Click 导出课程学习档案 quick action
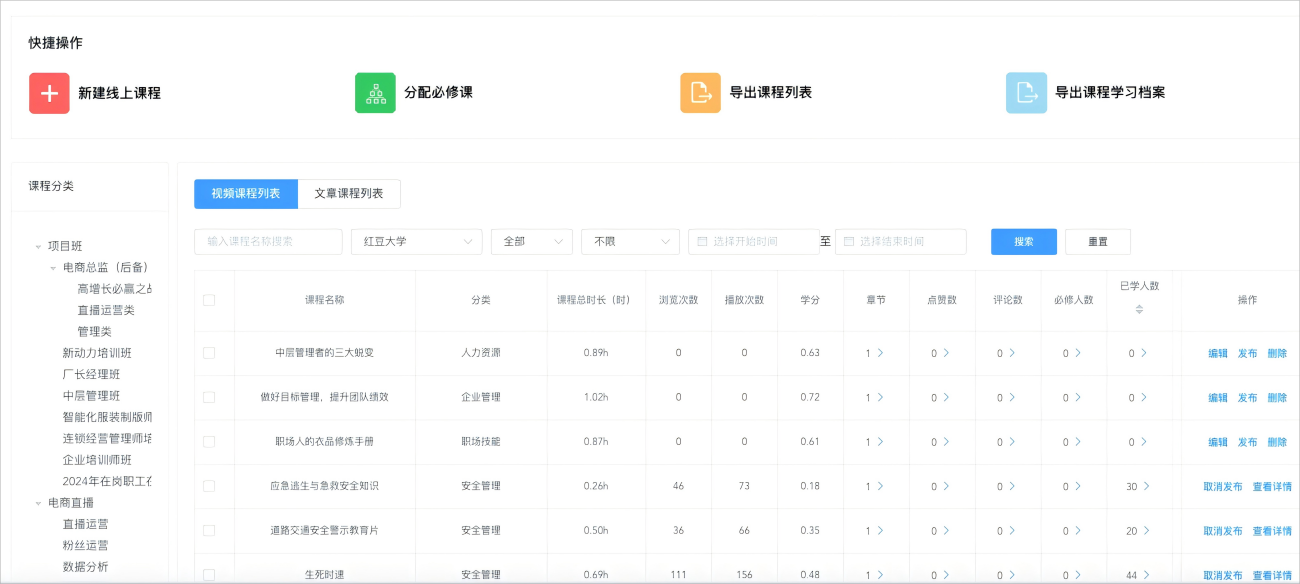The image size is (1300, 584). (x=1110, y=93)
